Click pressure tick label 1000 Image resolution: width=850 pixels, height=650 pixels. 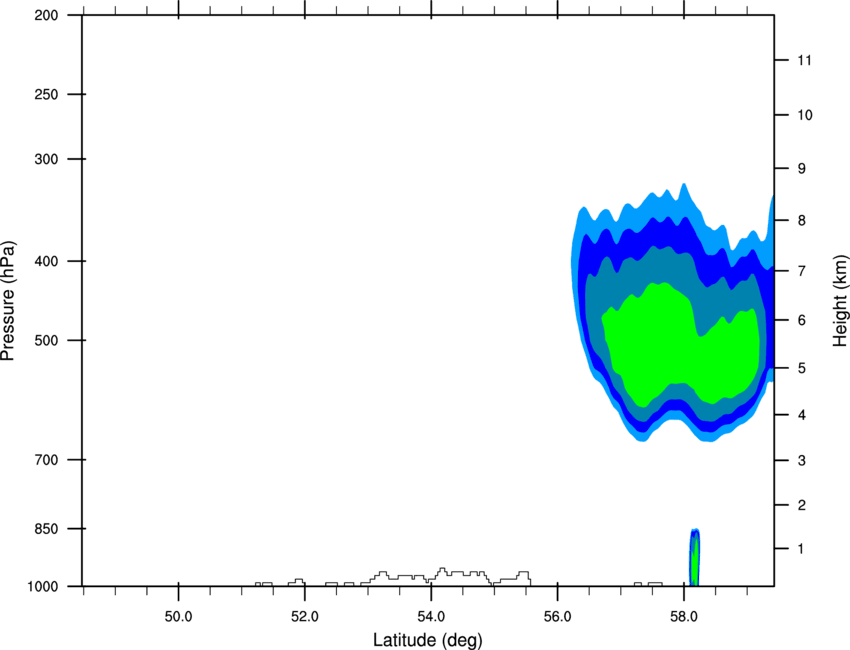coord(42,586)
